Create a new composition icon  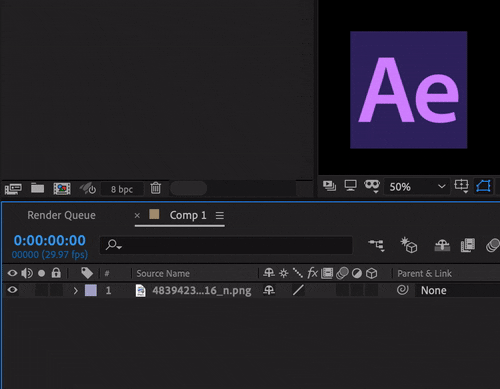pyautogui.click(x=62, y=189)
